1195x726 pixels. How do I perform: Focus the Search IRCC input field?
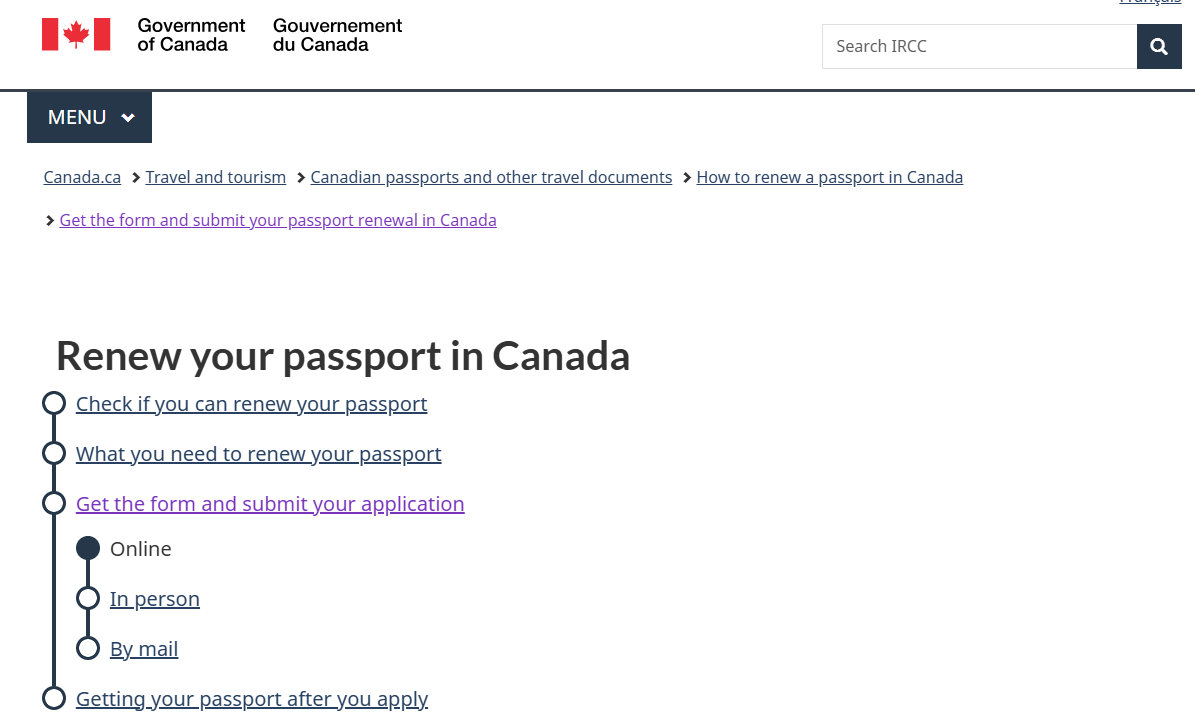[x=979, y=46]
